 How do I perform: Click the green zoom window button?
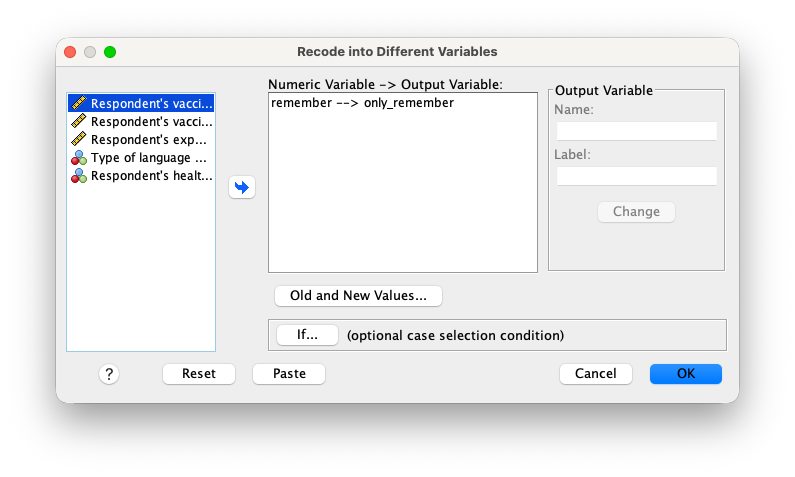click(x=110, y=52)
